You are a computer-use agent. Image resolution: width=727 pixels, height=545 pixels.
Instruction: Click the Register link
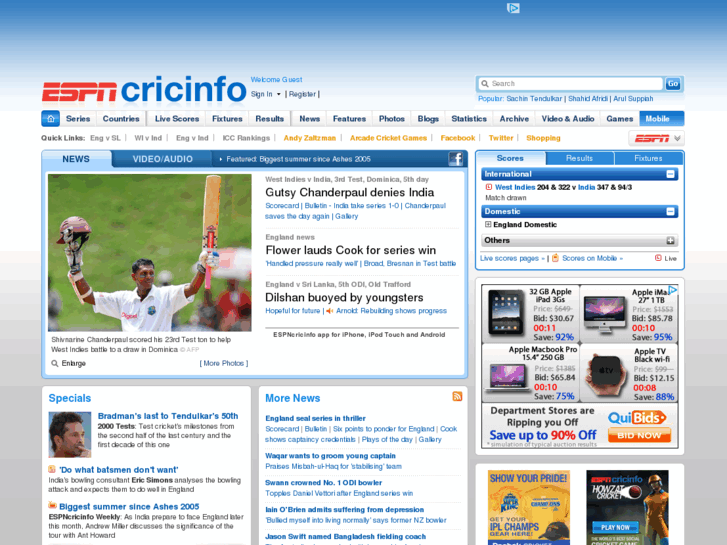coord(302,94)
